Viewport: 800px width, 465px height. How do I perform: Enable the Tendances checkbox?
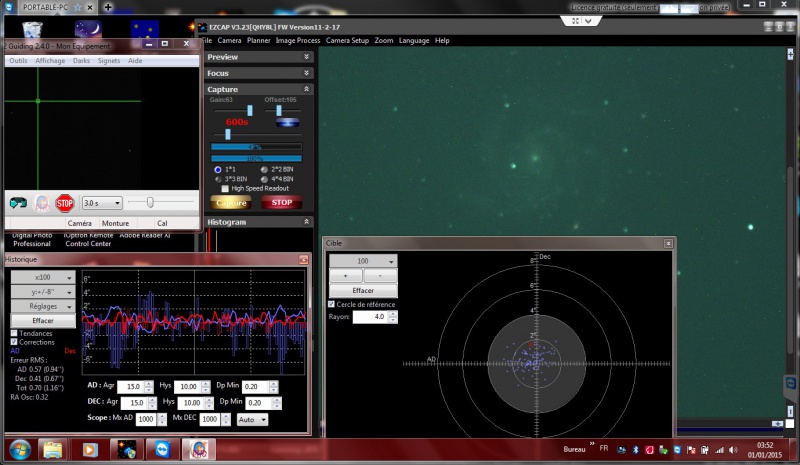tap(14, 333)
